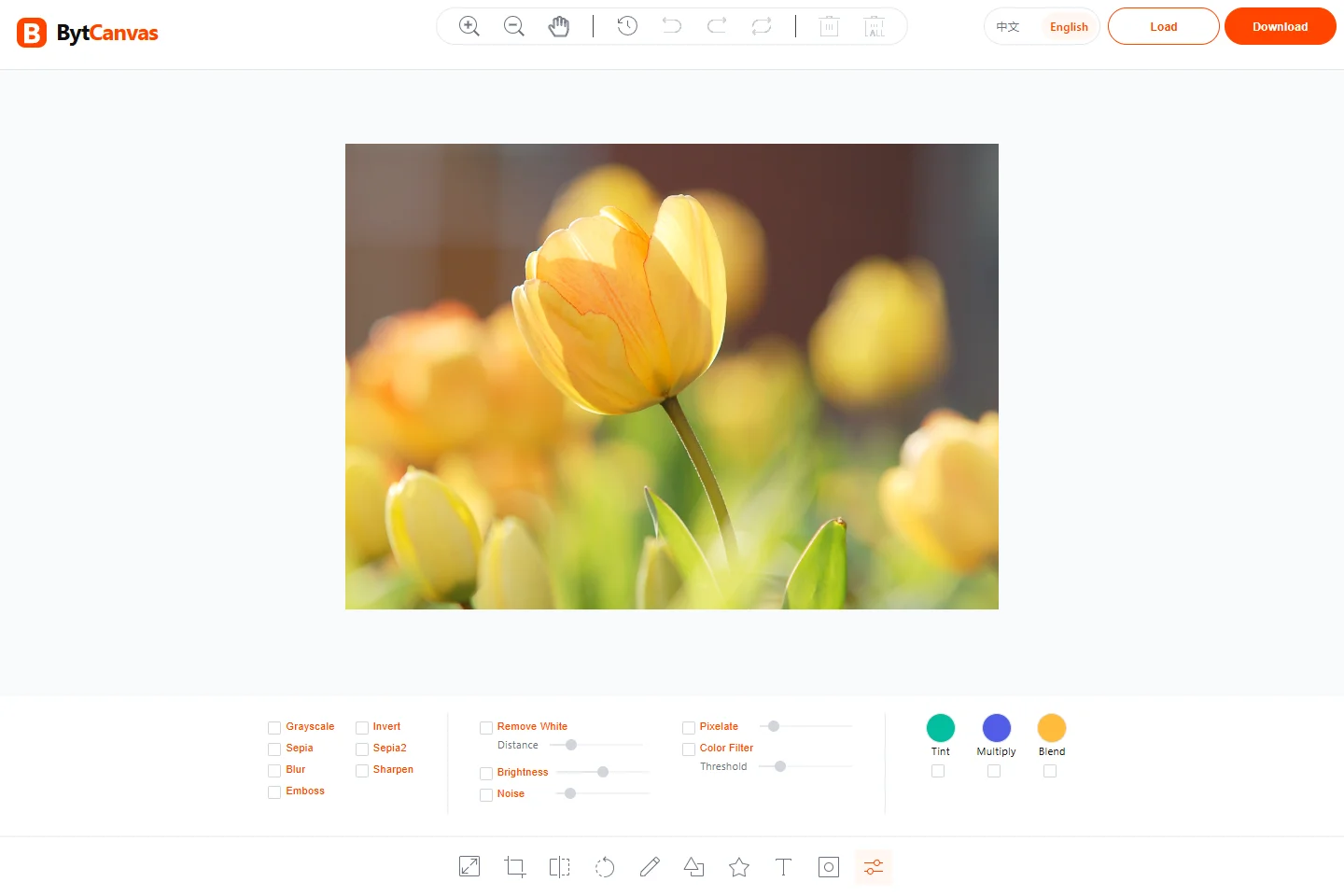Viewport: 1344px width, 896px height.
Task: Select the hand pan tool
Action: (559, 26)
